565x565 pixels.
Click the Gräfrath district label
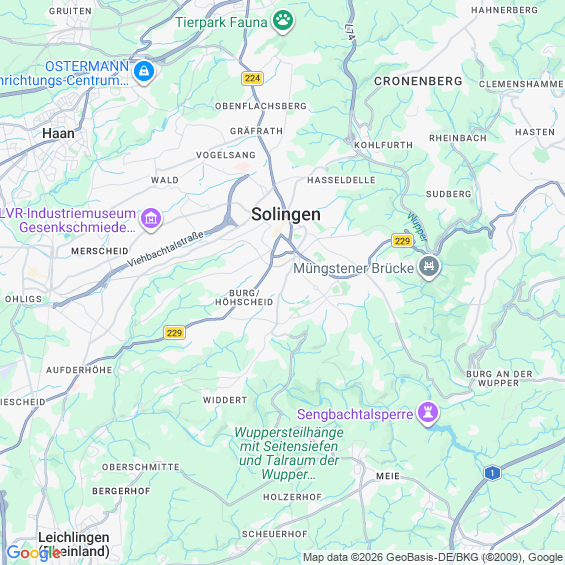[x=257, y=131]
